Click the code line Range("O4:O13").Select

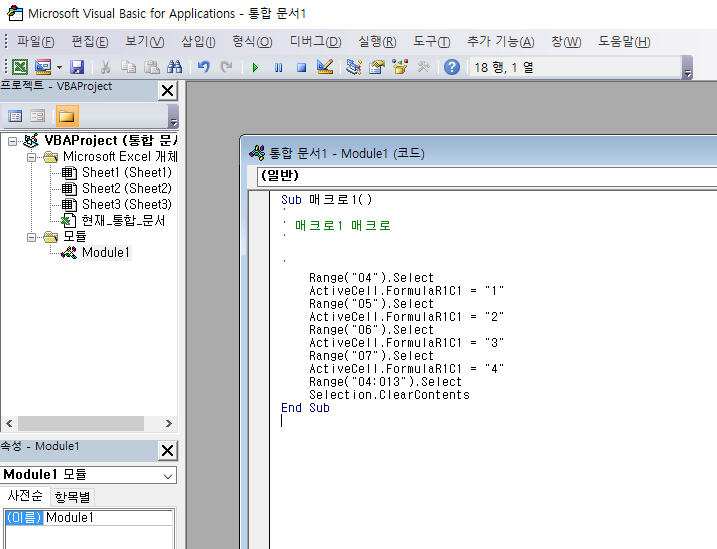tap(385, 382)
